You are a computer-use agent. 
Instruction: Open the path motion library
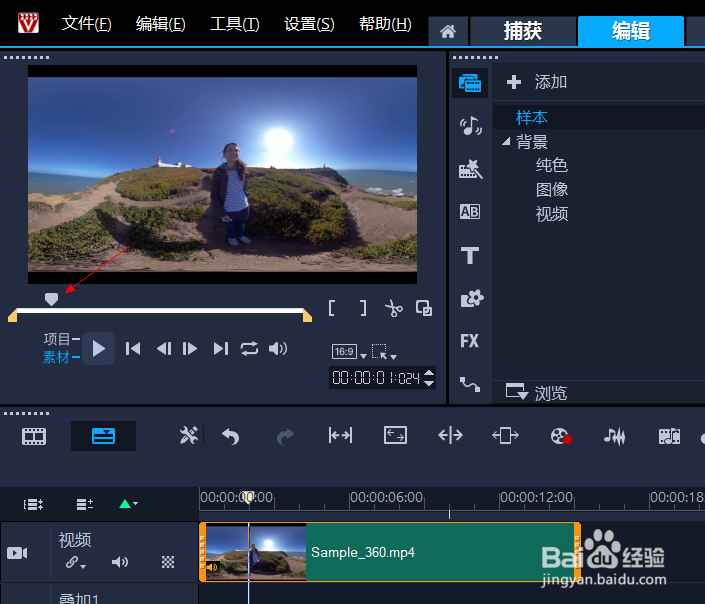470,384
